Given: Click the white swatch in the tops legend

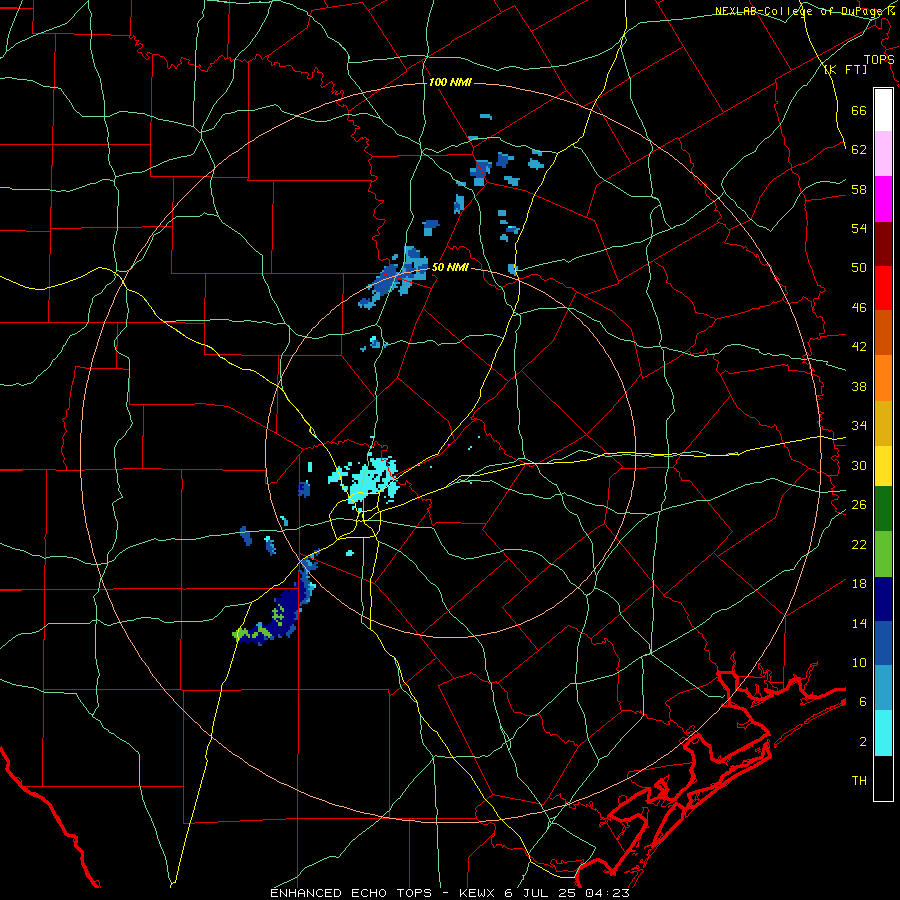Looking at the screenshot, I should coord(883,110).
